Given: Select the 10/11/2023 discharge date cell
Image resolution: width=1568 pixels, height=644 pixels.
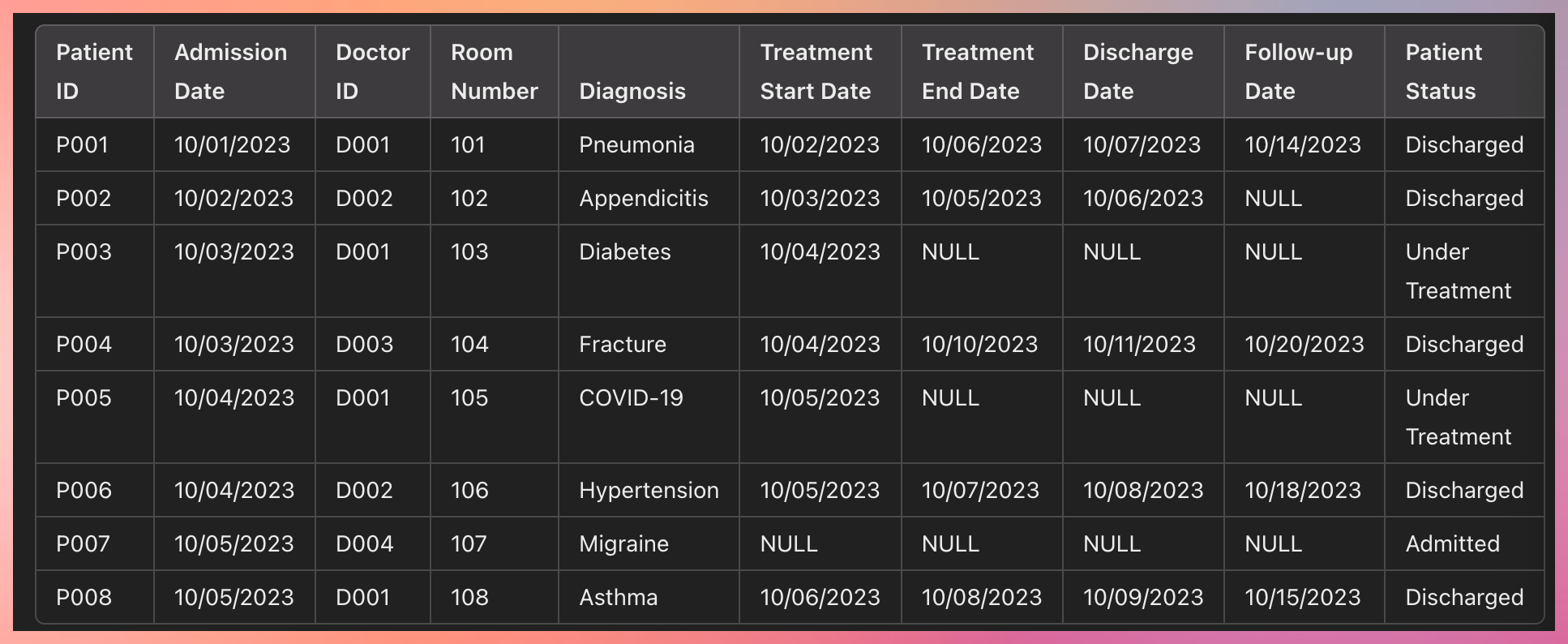Looking at the screenshot, I should point(1139,344).
